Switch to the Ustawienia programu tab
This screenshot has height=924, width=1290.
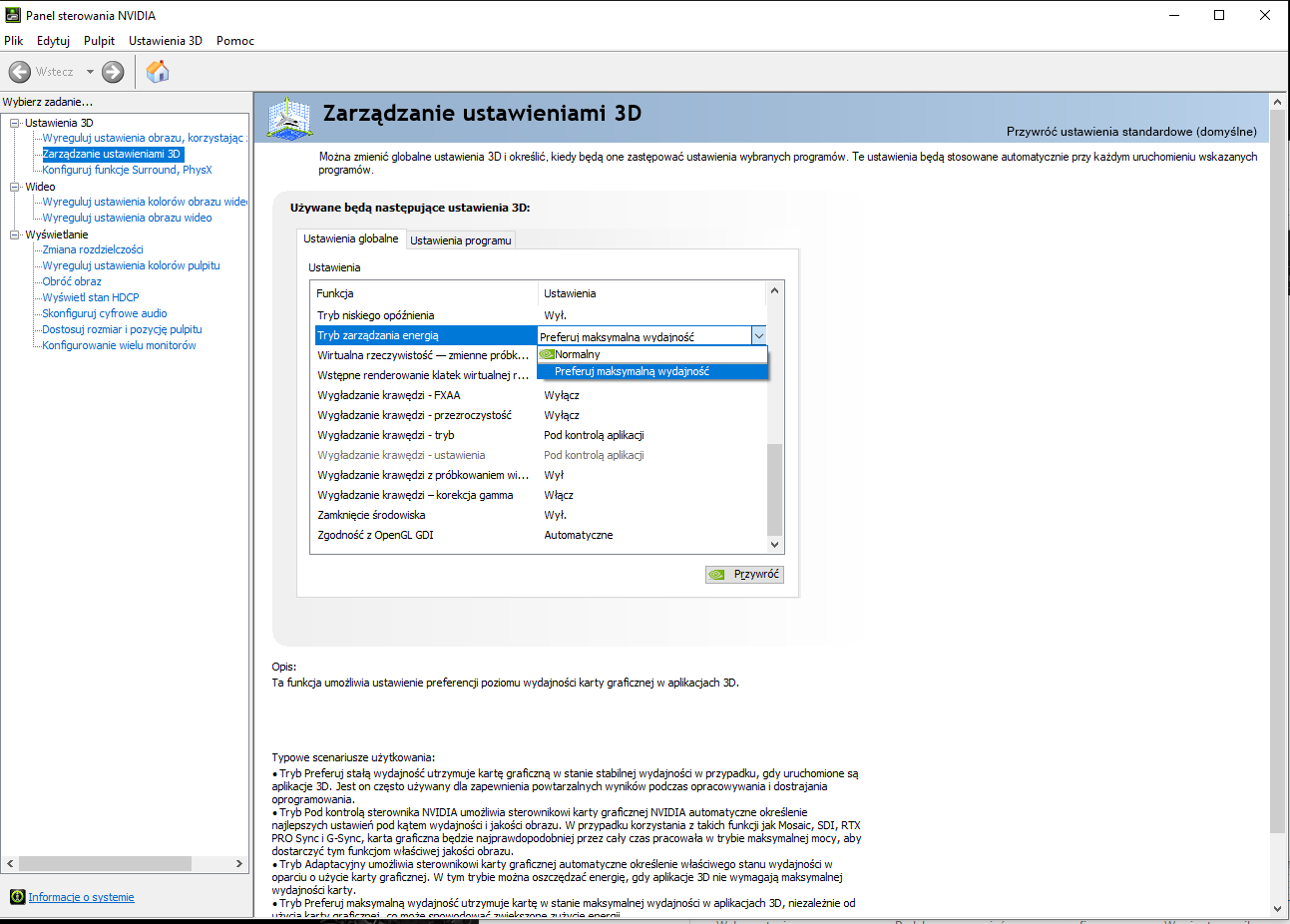[461, 240]
